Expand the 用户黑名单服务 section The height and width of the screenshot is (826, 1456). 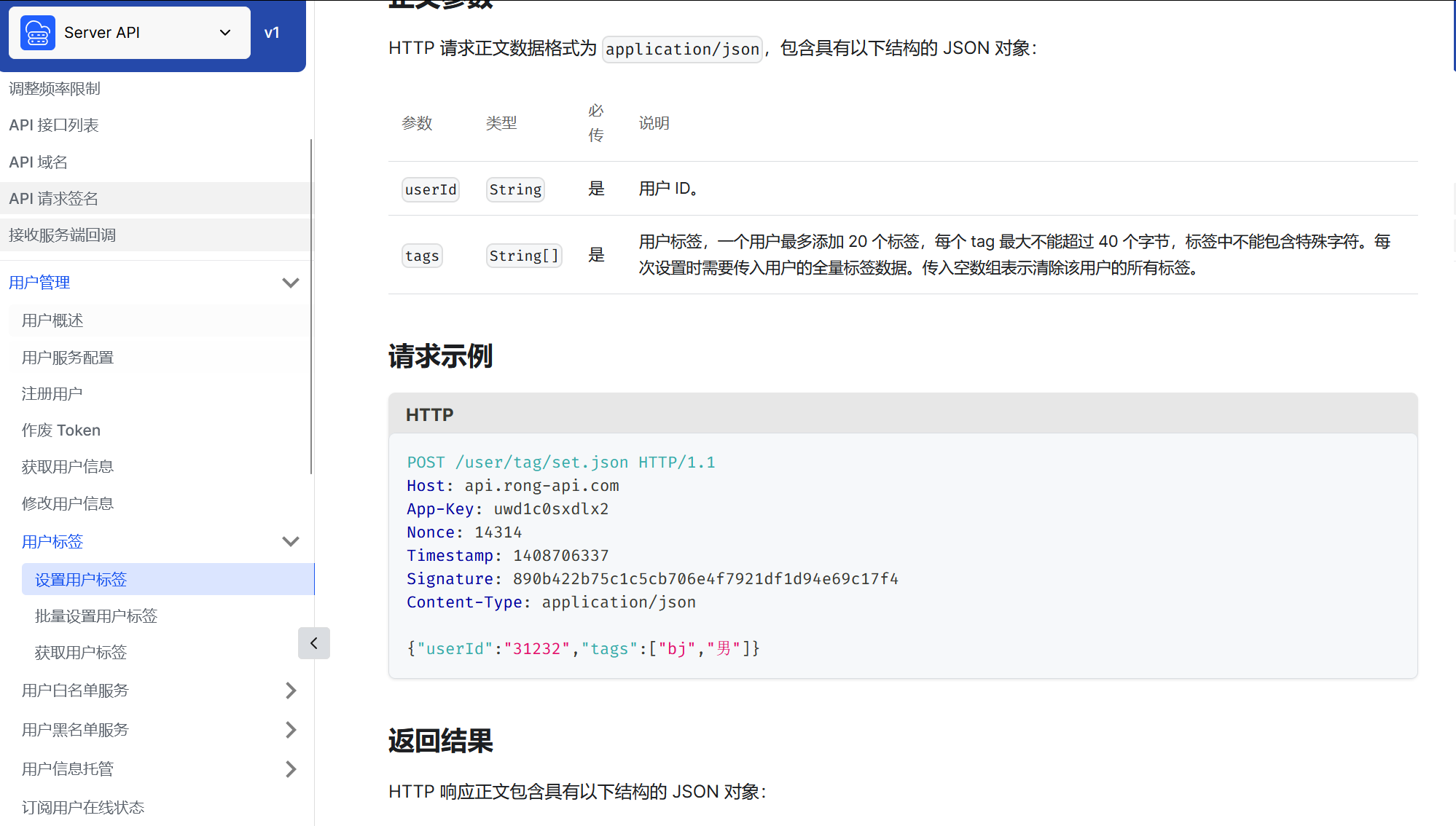291,729
